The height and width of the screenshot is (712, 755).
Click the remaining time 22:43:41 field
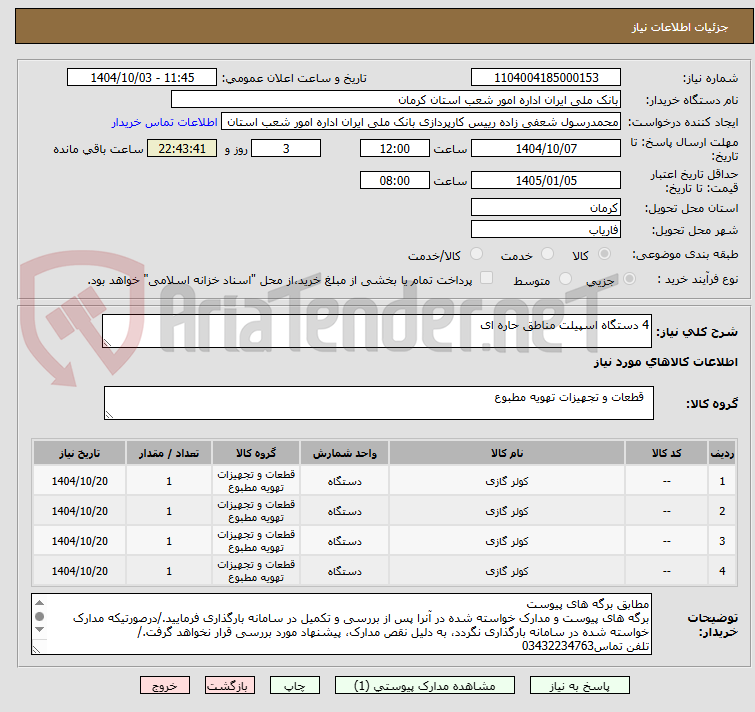pos(182,148)
